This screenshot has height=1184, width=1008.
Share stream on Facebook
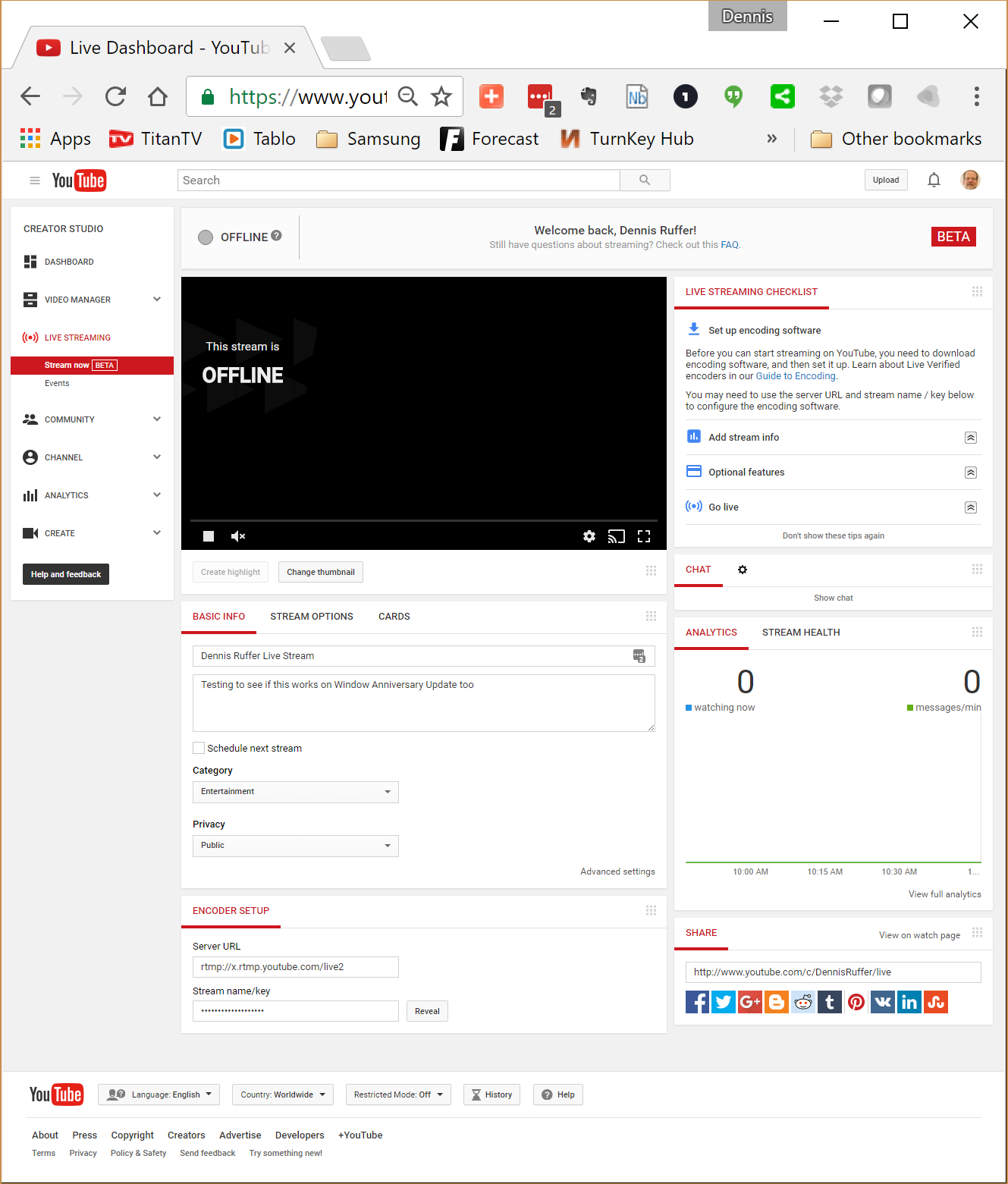point(697,1002)
